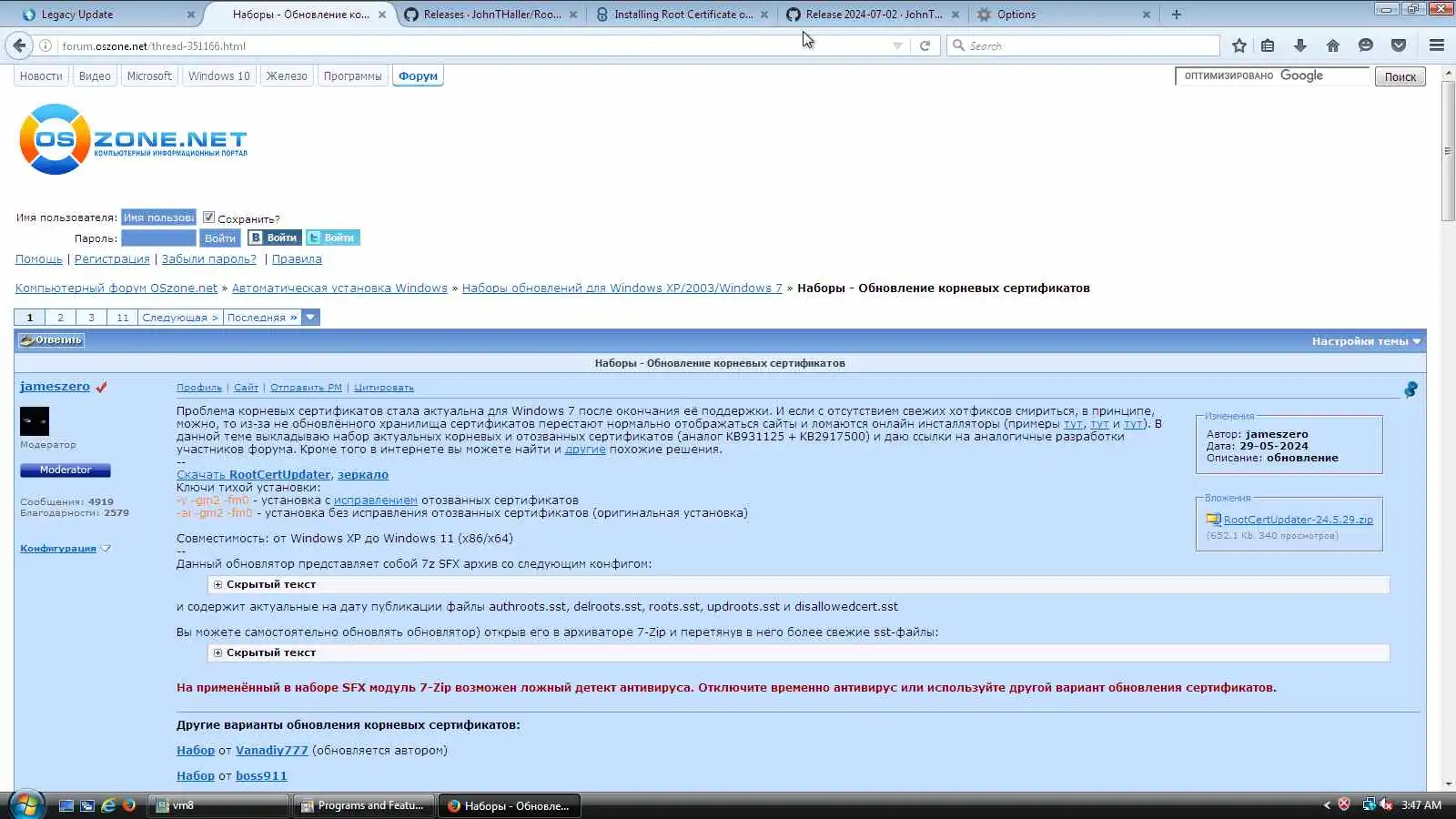Click the Скачать RootCertUpdater link
The width and height of the screenshot is (1456, 819).
253,475
